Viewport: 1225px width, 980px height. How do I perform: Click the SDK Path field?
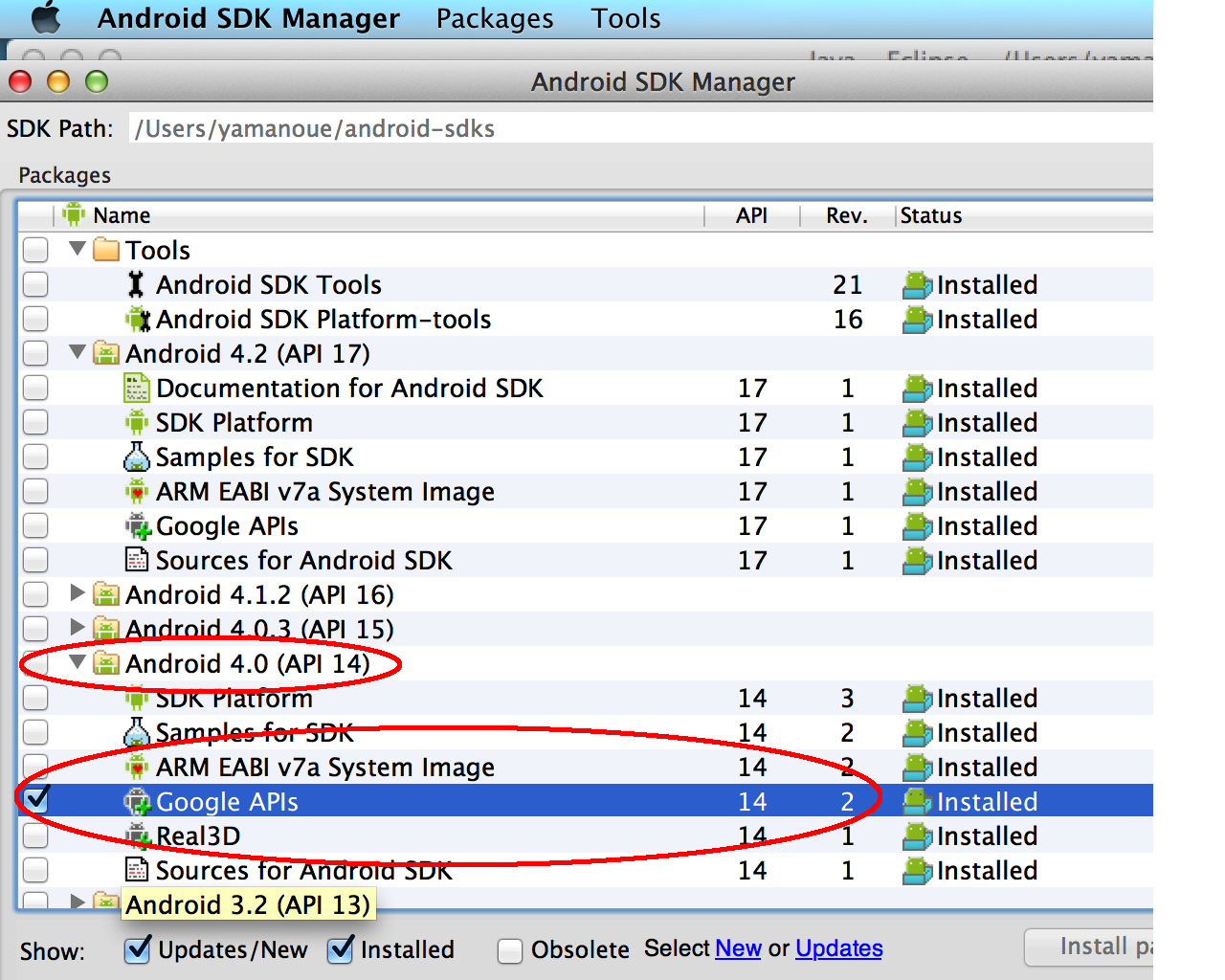pos(632,128)
